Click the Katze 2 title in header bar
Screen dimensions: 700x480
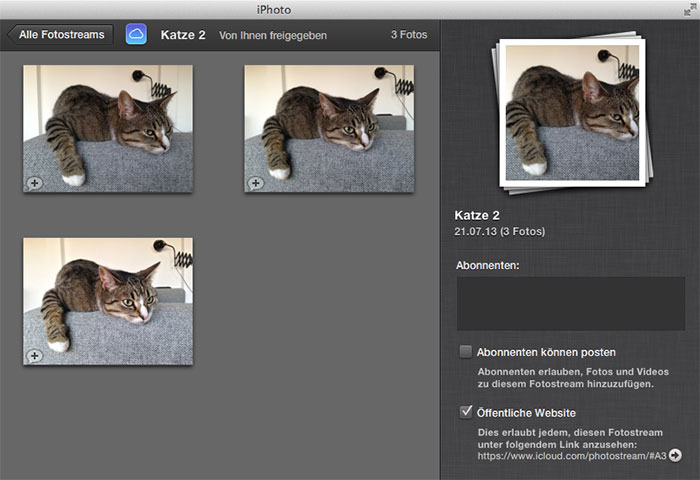tap(183, 35)
